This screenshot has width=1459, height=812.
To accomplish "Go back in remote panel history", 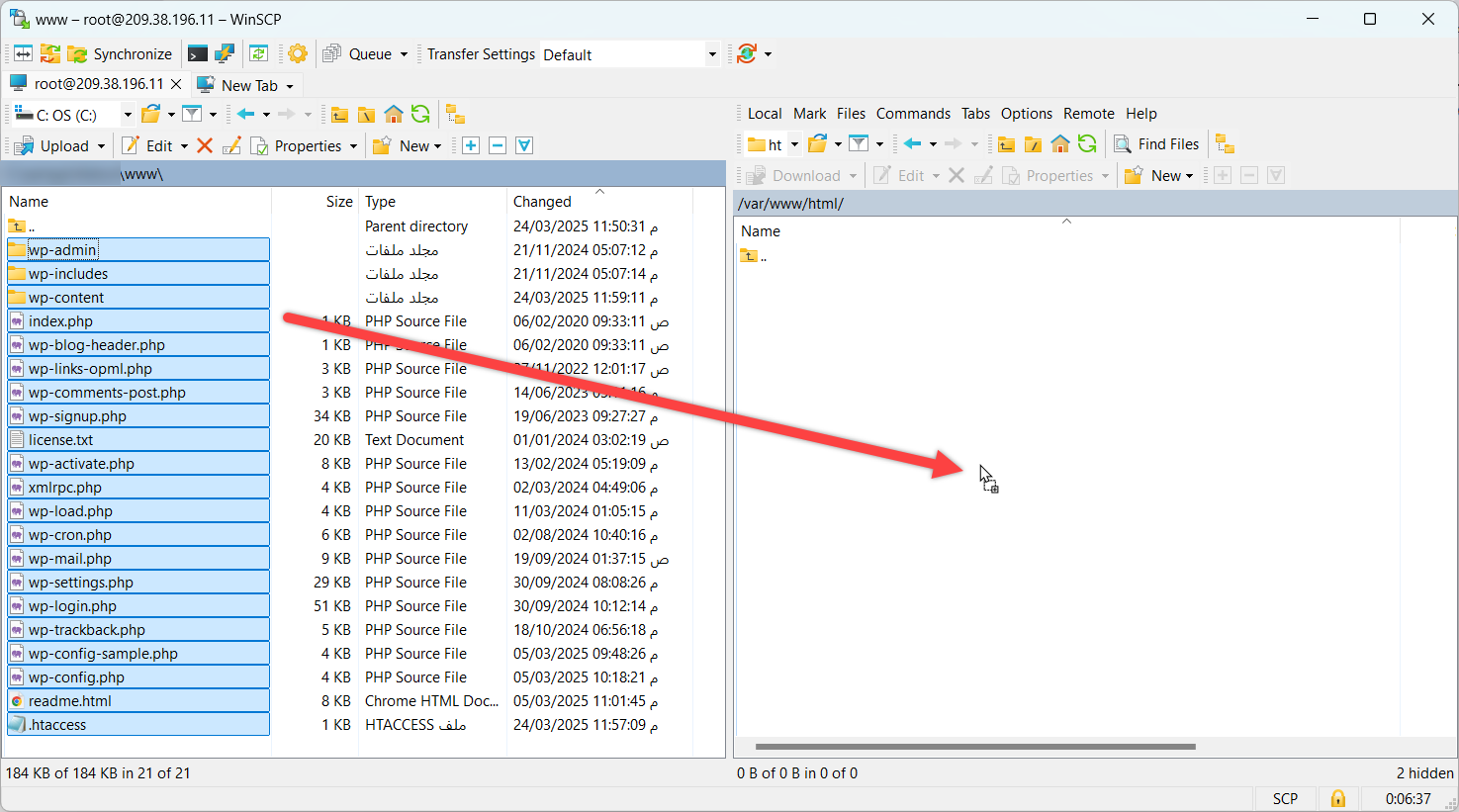I will pos(913,143).
